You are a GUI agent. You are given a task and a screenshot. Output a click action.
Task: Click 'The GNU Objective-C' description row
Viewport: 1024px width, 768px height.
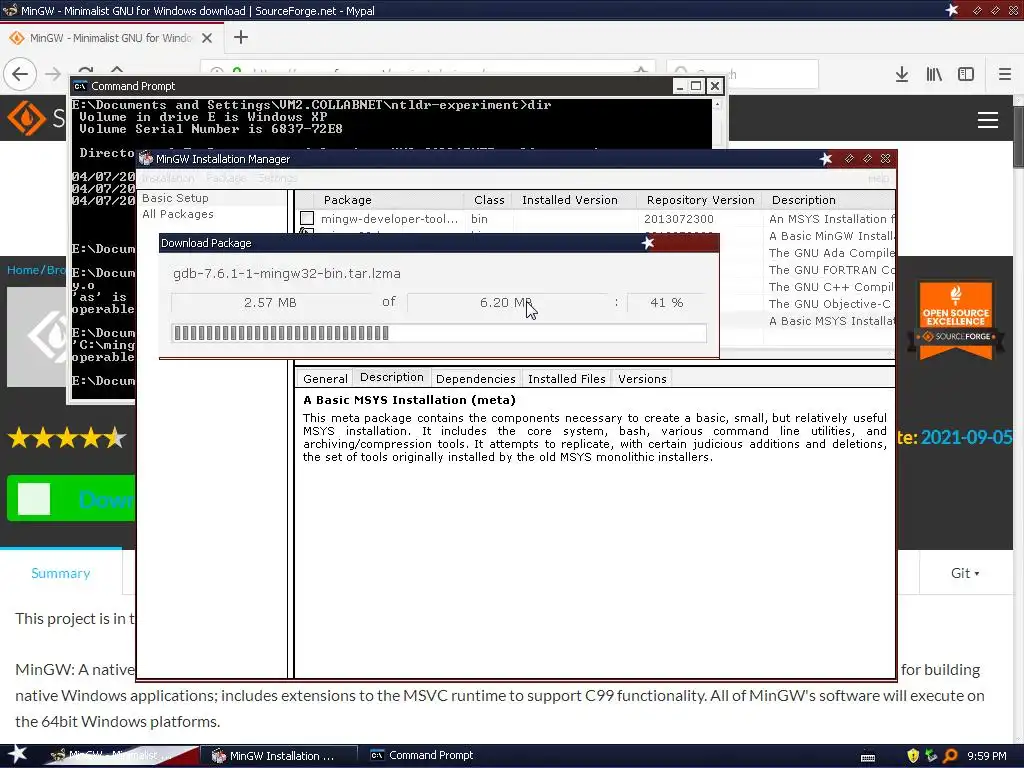coord(830,304)
